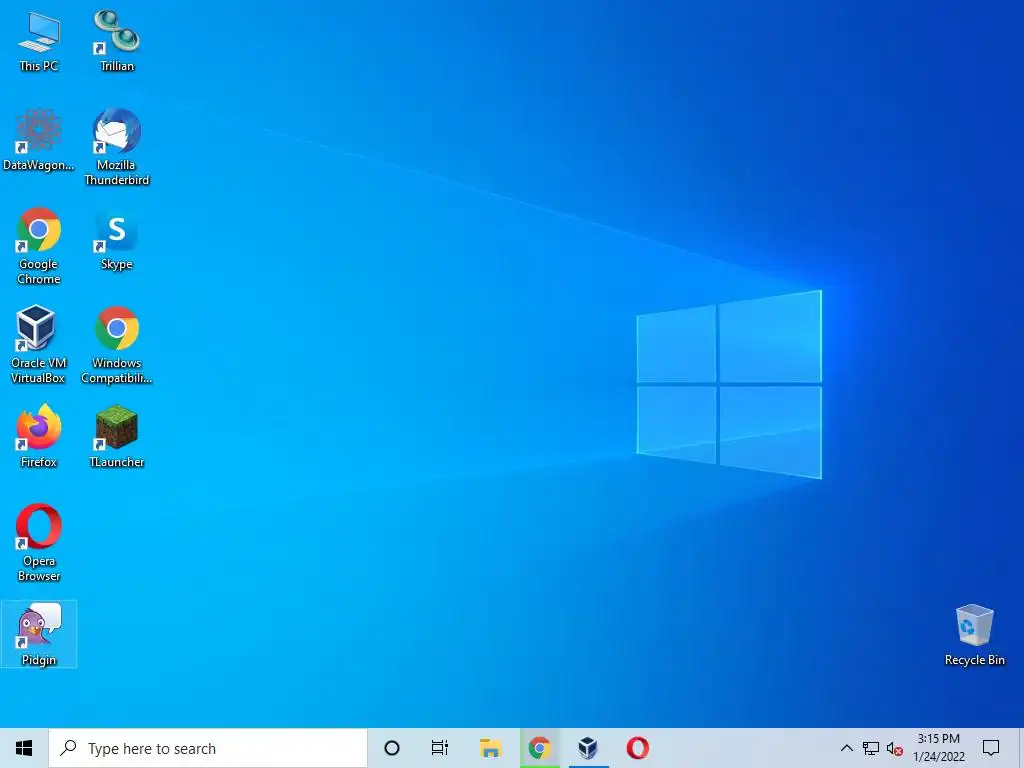The height and width of the screenshot is (768, 1024).
Task: Select the This PC desktop icon
Action: [39, 41]
